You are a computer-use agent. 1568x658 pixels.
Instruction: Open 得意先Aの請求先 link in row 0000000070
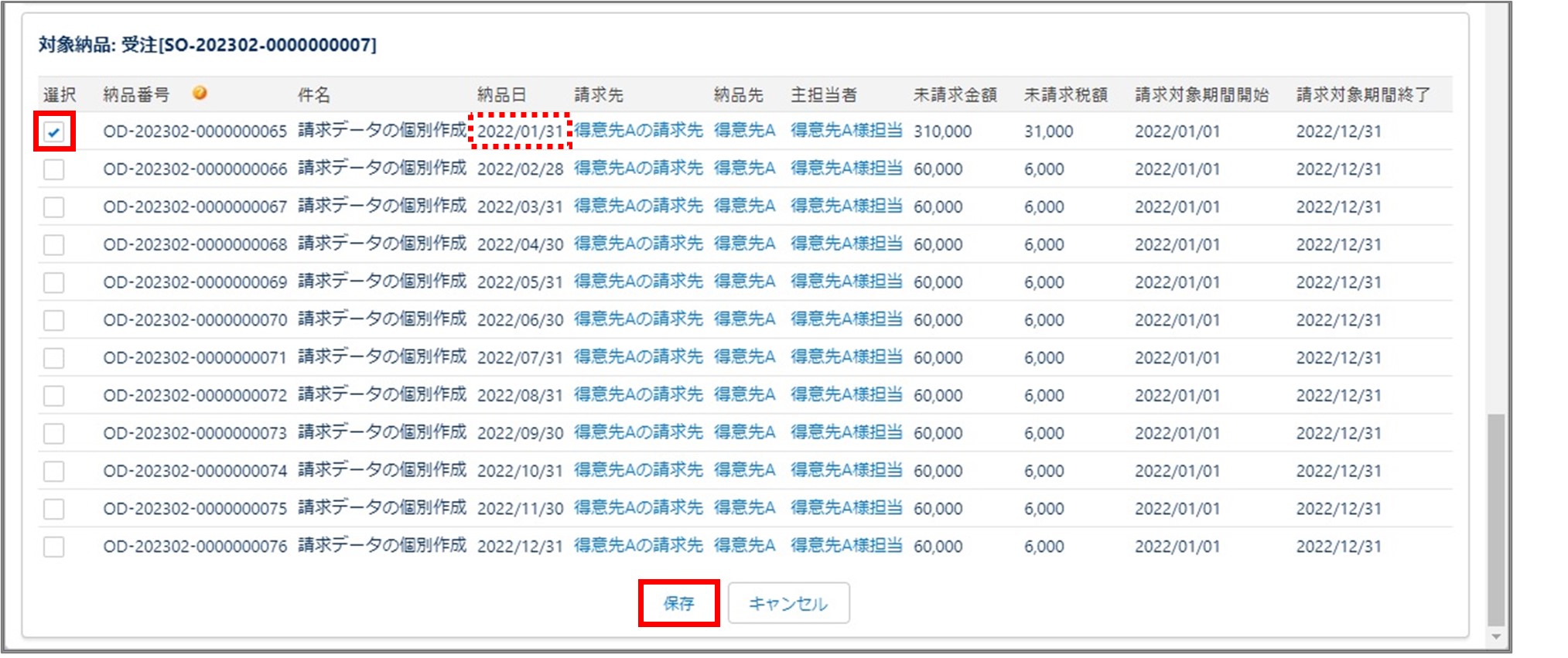(638, 319)
